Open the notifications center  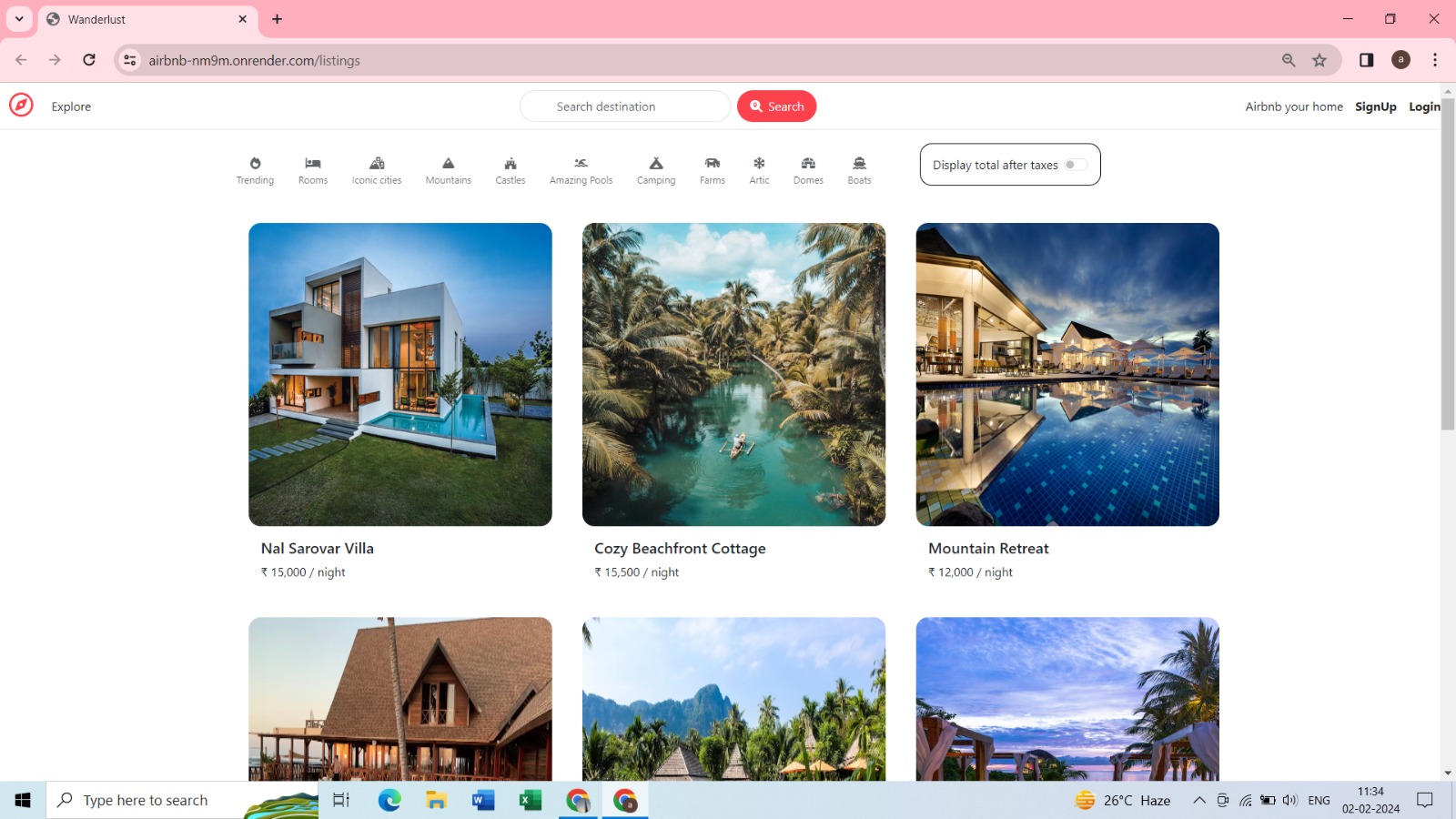click(1425, 800)
